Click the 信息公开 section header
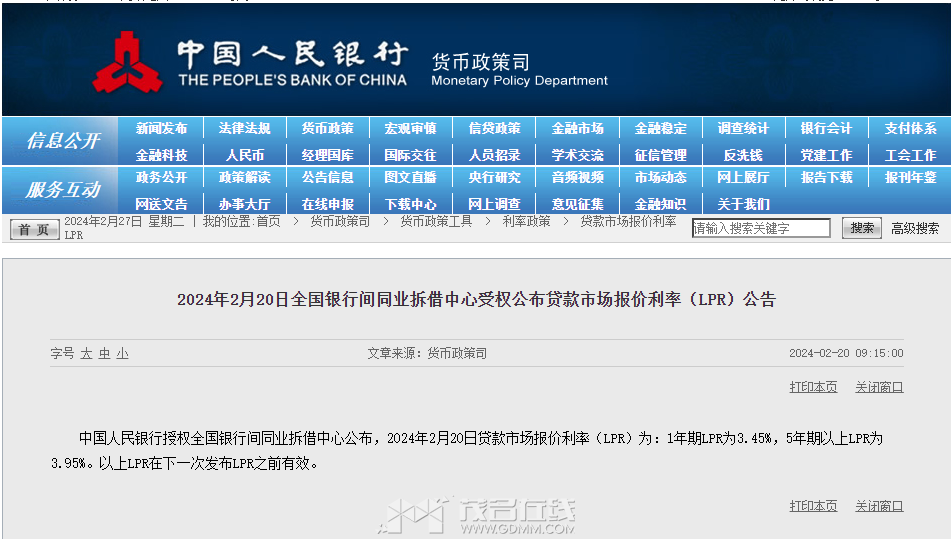Viewport: 951px width, 539px height. (63, 141)
